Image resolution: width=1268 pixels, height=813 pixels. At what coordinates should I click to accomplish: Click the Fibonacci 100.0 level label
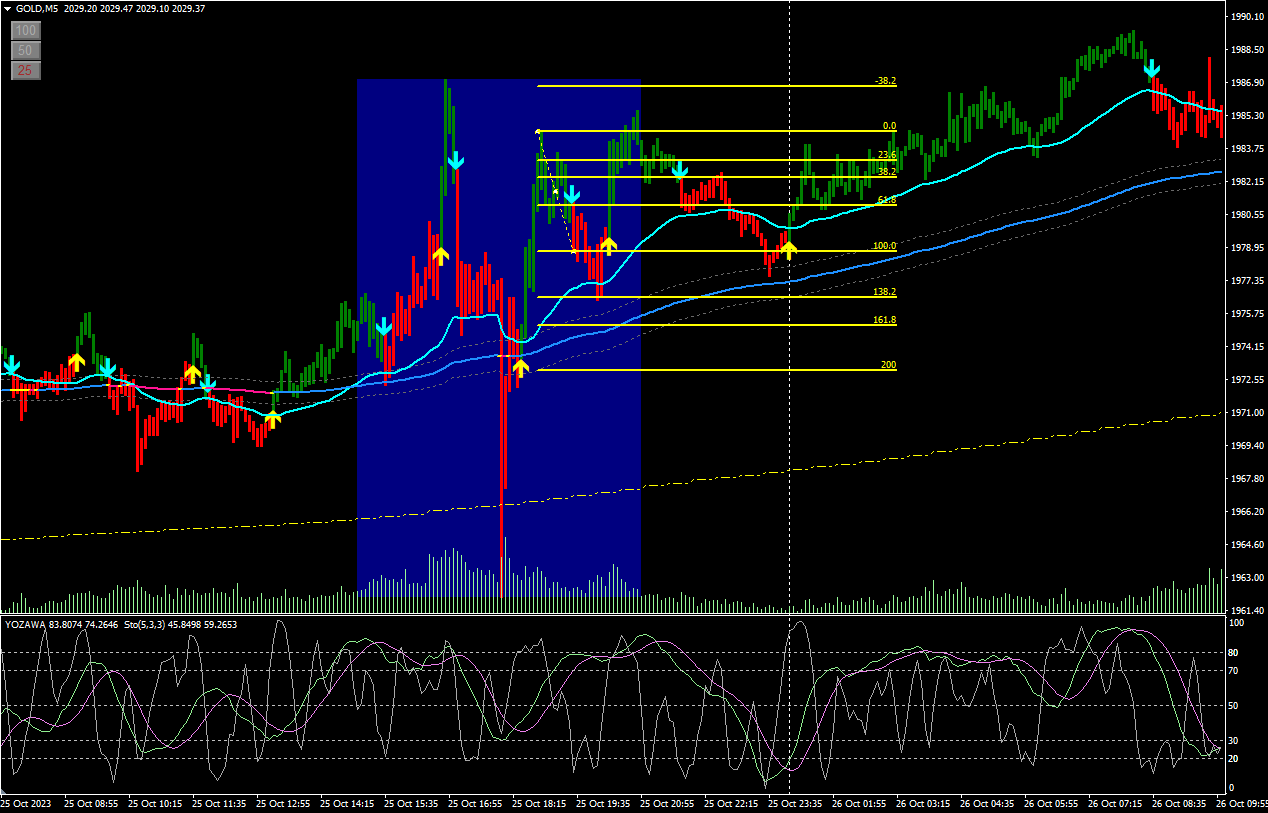(x=884, y=246)
